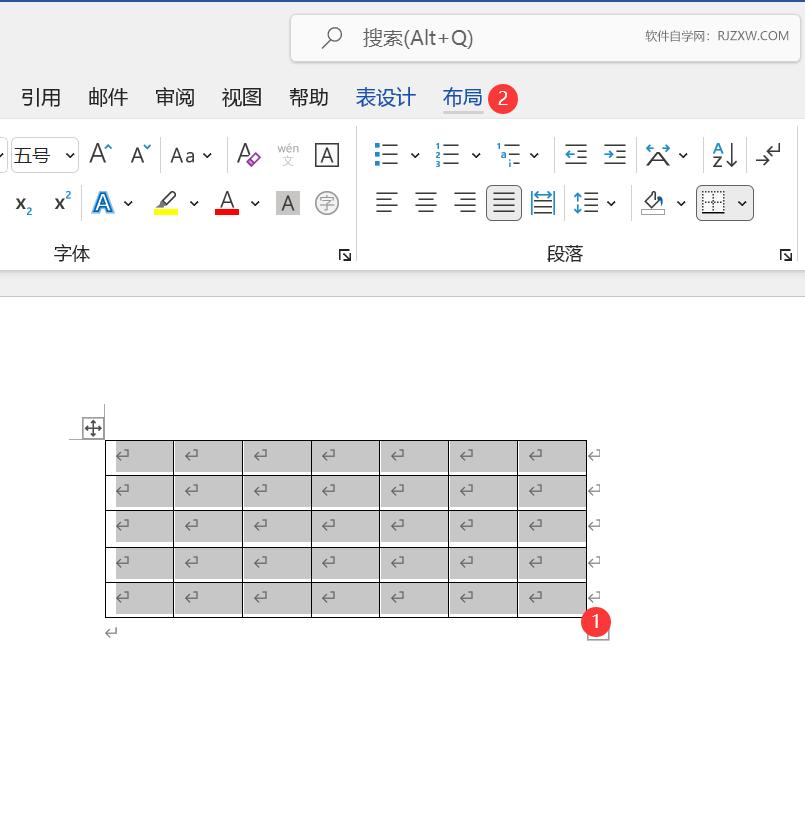Expand the highlight color dropdown arrow
This screenshot has width=805, height=819.
194,203
